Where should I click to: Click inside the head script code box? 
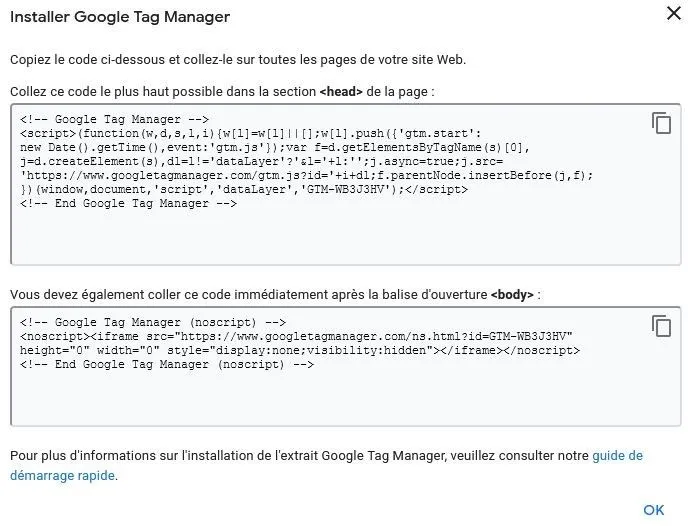tap(345, 185)
